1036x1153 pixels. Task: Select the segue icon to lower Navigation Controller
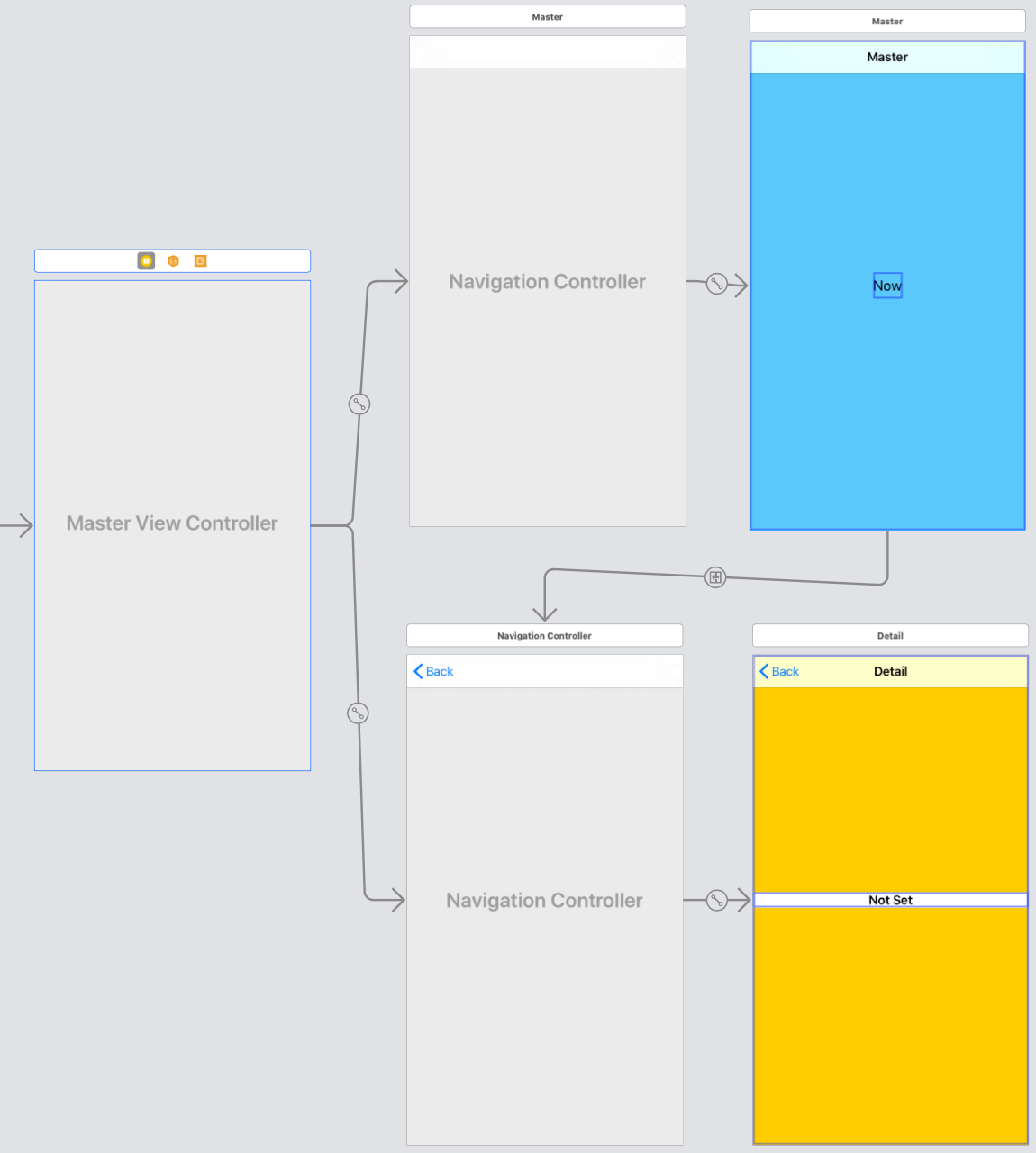tap(358, 713)
